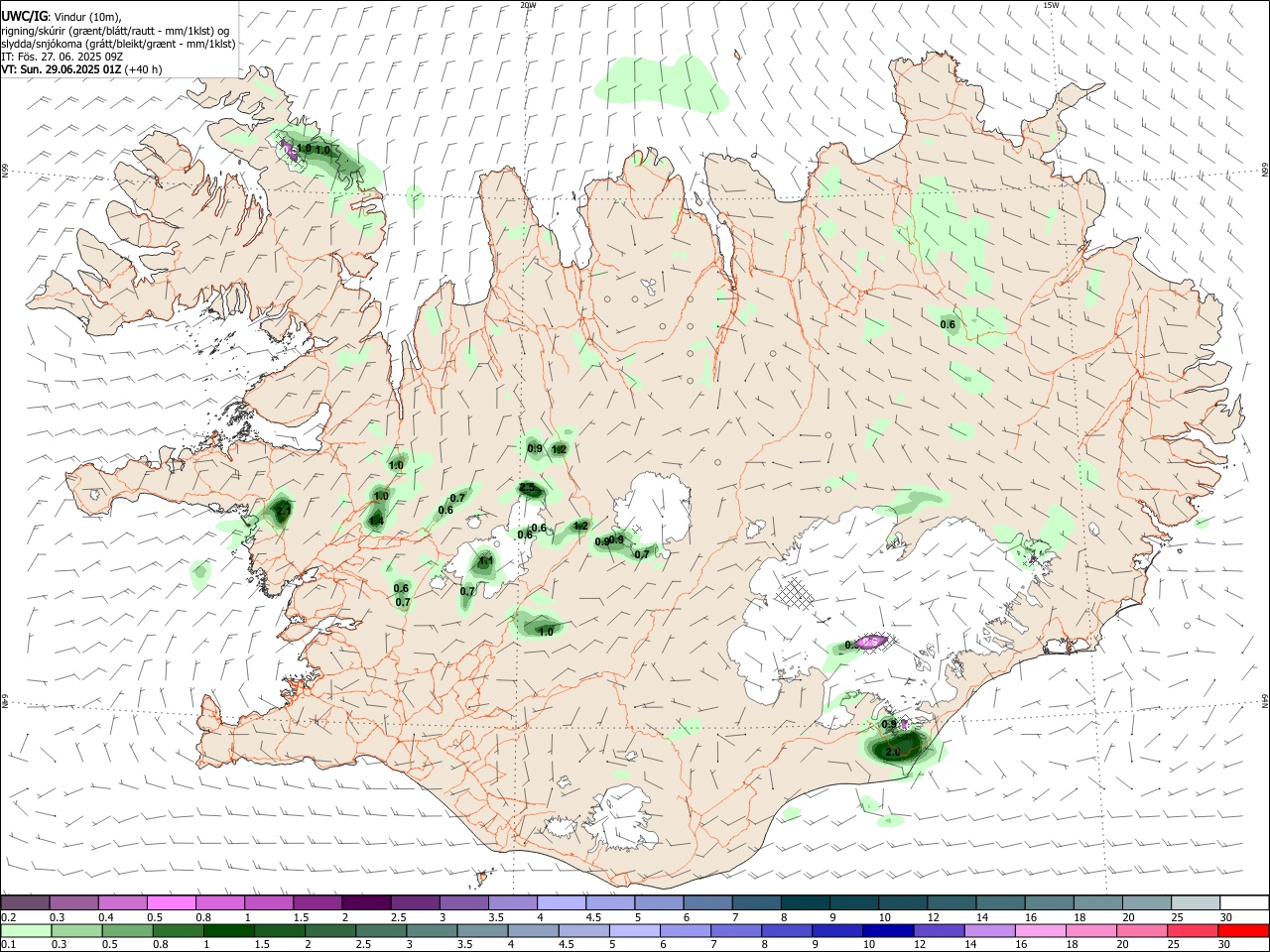Pick the top-row legend swatch between 0.2 and 0.3
Image resolution: width=1270 pixels, height=952 pixels.
point(25,902)
